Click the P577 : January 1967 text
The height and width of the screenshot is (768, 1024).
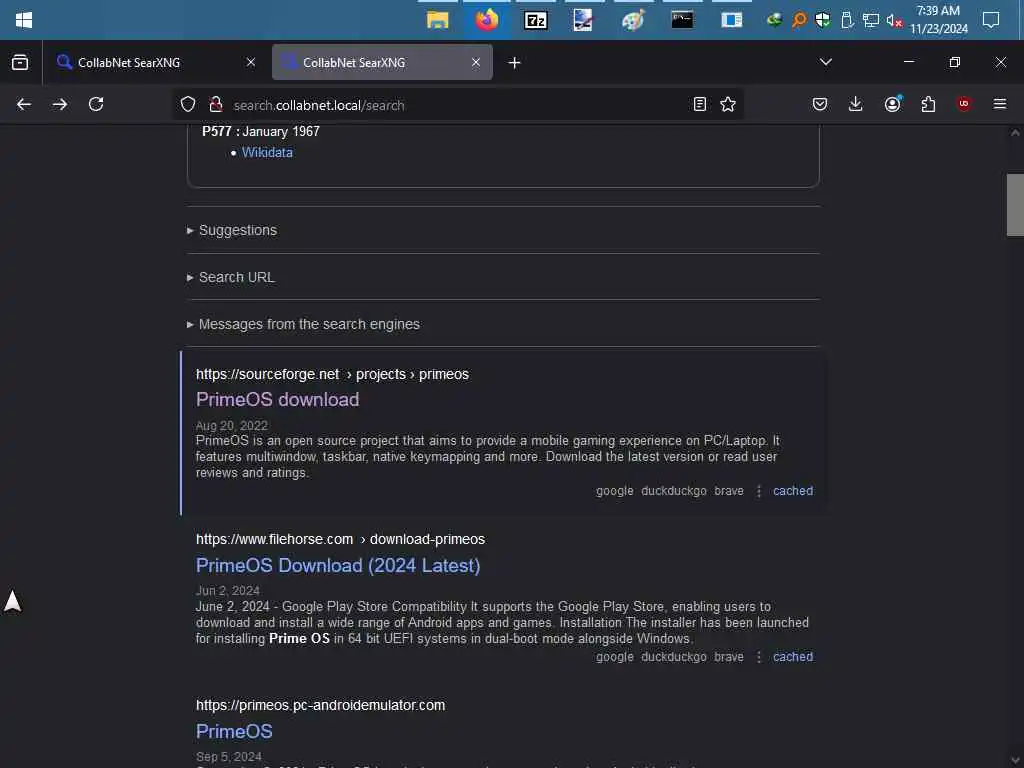261,131
